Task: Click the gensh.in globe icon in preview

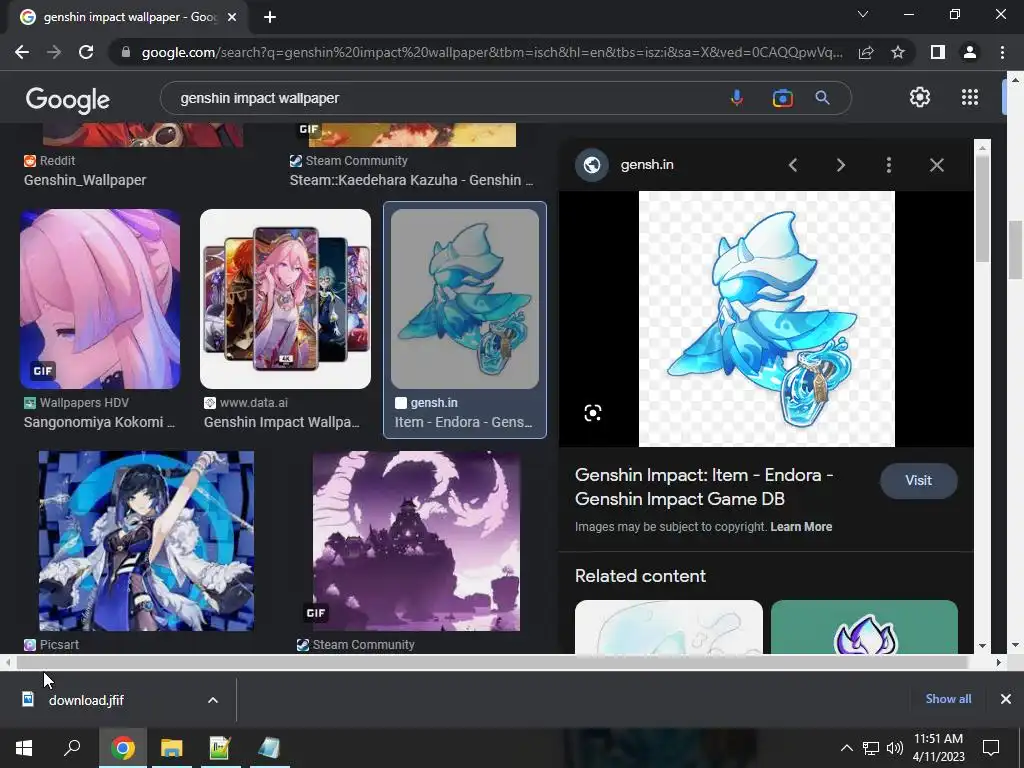Action: tap(592, 165)
